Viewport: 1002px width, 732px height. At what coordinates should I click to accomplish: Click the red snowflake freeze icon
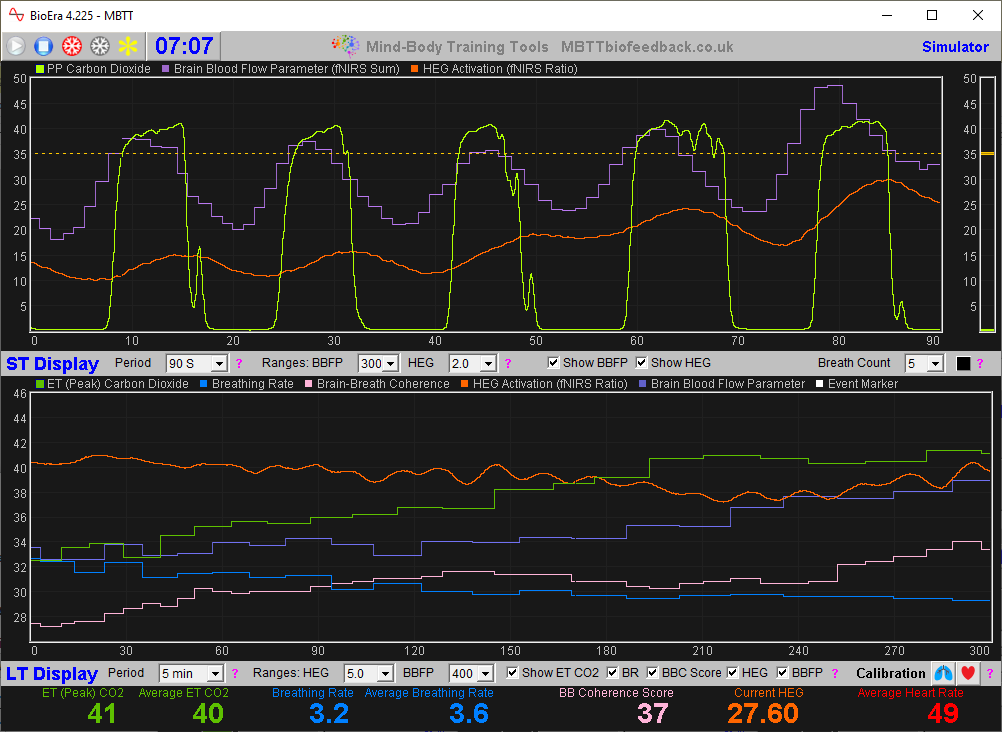tap(70, 45)
